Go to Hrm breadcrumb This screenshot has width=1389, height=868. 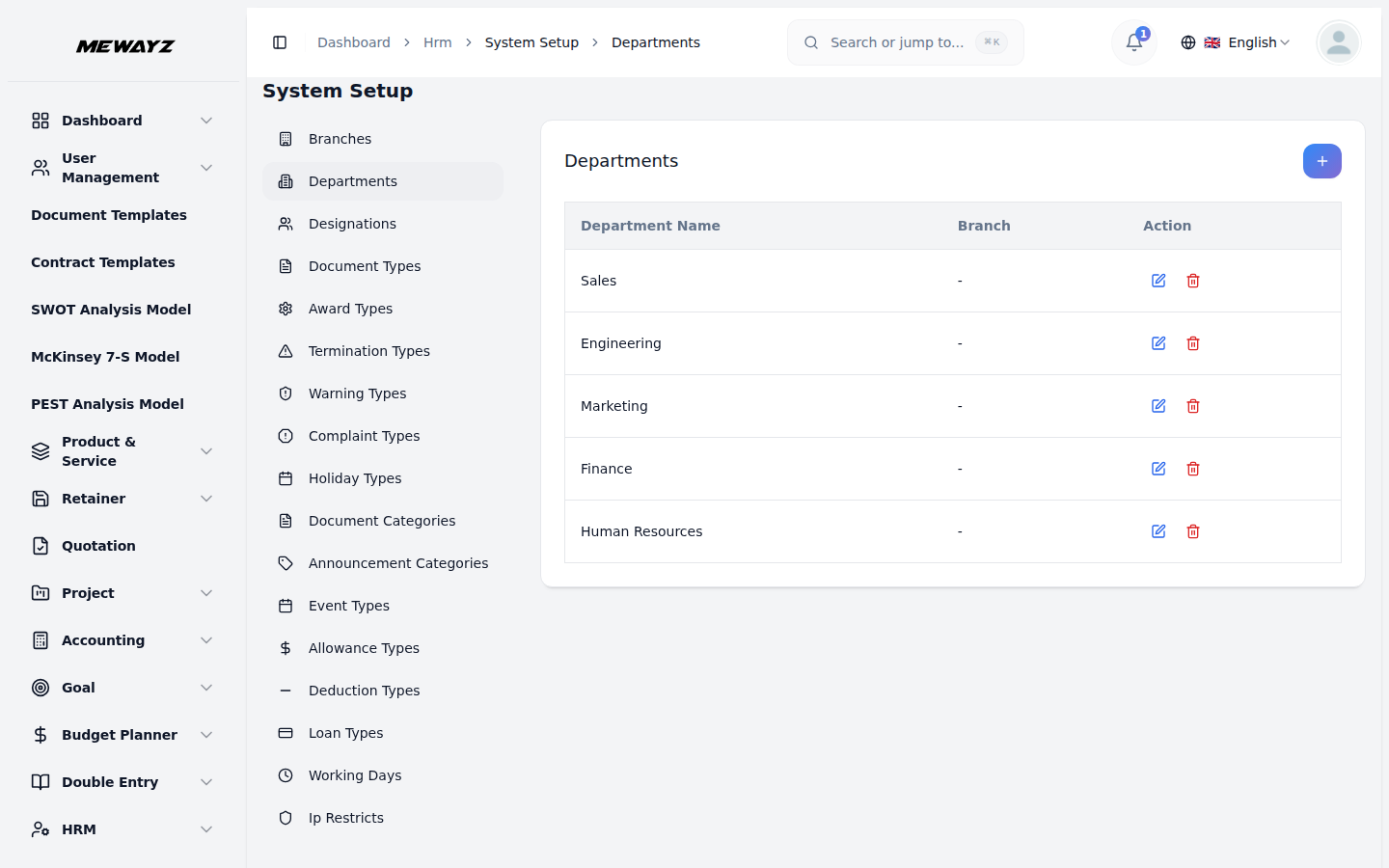(438, 42)
